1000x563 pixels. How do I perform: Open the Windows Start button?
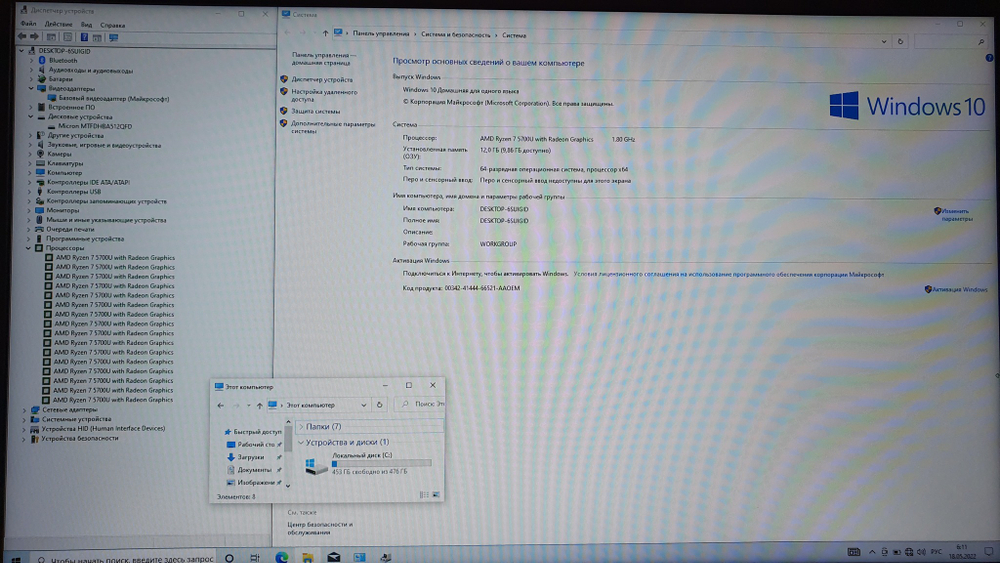coord(17,559)
